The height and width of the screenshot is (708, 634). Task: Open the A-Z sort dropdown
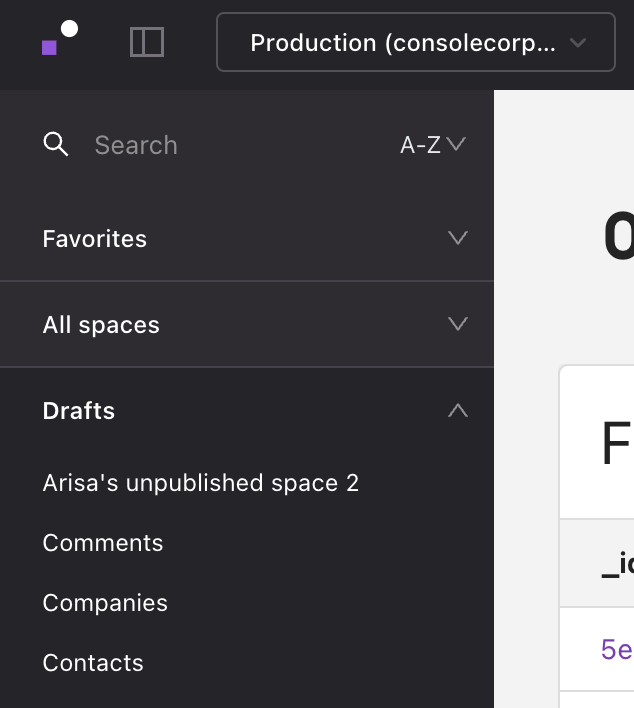point(421,145)
